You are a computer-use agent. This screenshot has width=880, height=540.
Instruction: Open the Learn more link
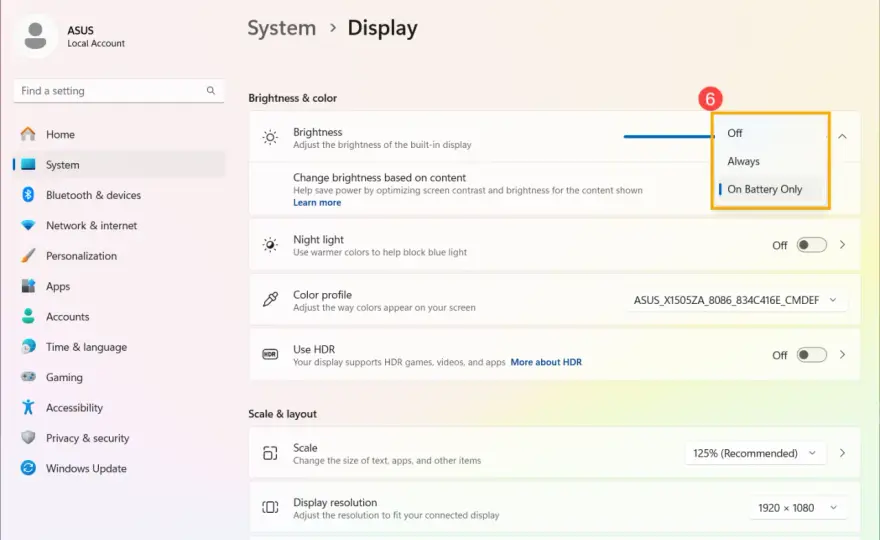tap(317, 203)
